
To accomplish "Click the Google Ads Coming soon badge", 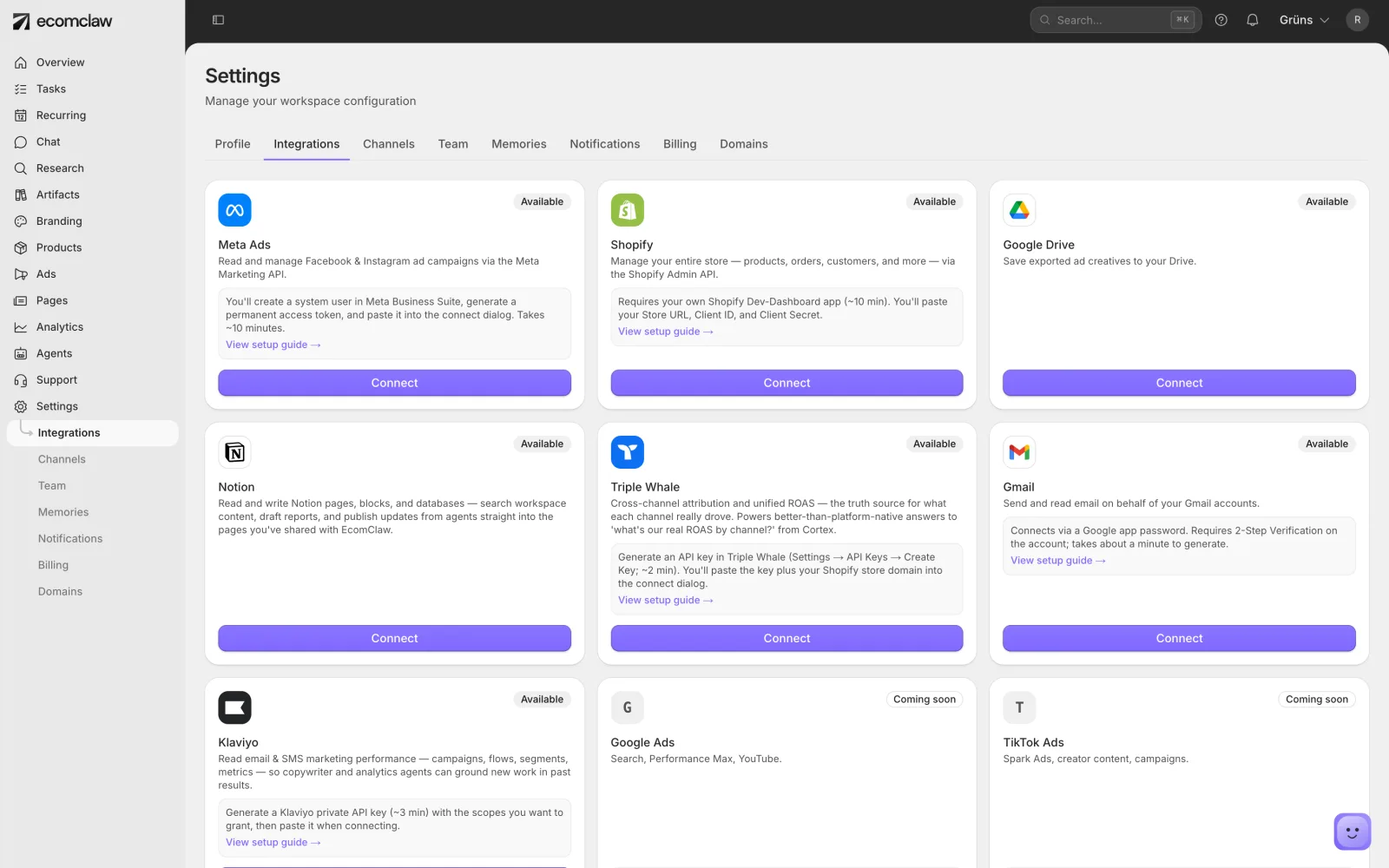I will tap(925, 700).
